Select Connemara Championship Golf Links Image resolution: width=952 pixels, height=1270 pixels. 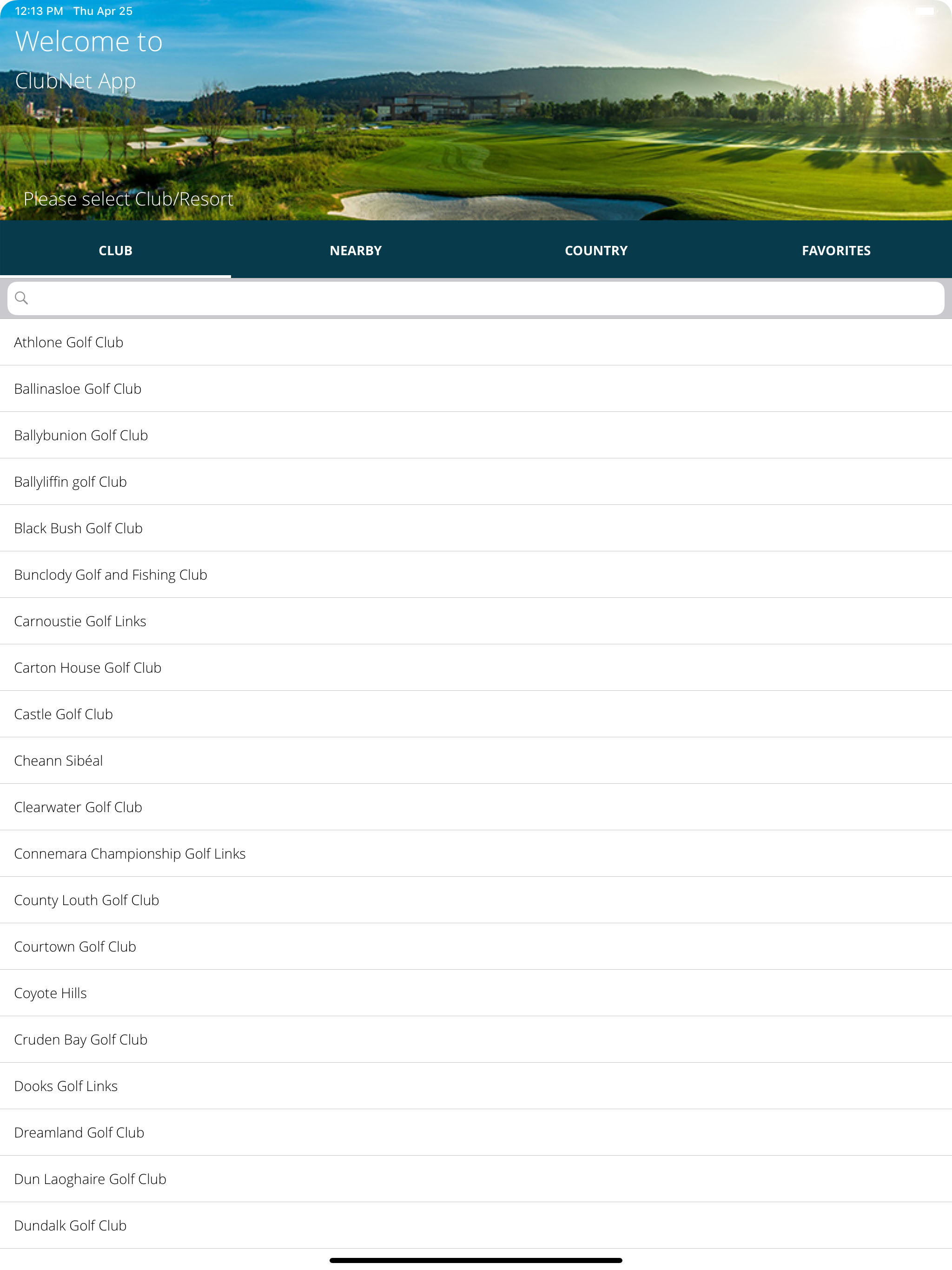pyautogui.click(x=476, y=854)
